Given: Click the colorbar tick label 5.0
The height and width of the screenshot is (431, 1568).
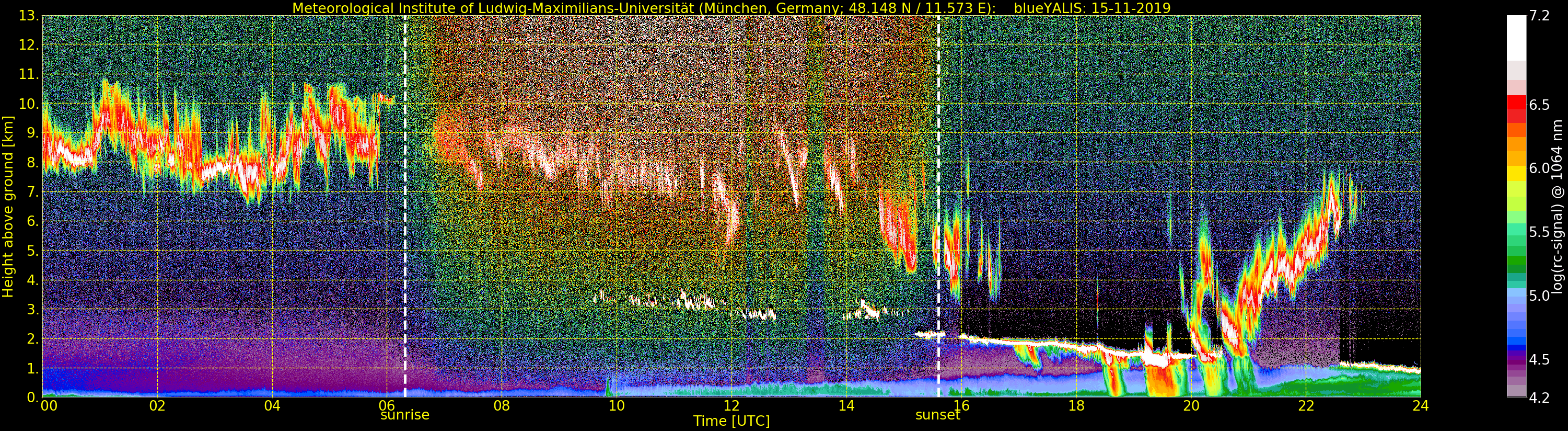Looking at the screenshot, I should pos(1539,296).
